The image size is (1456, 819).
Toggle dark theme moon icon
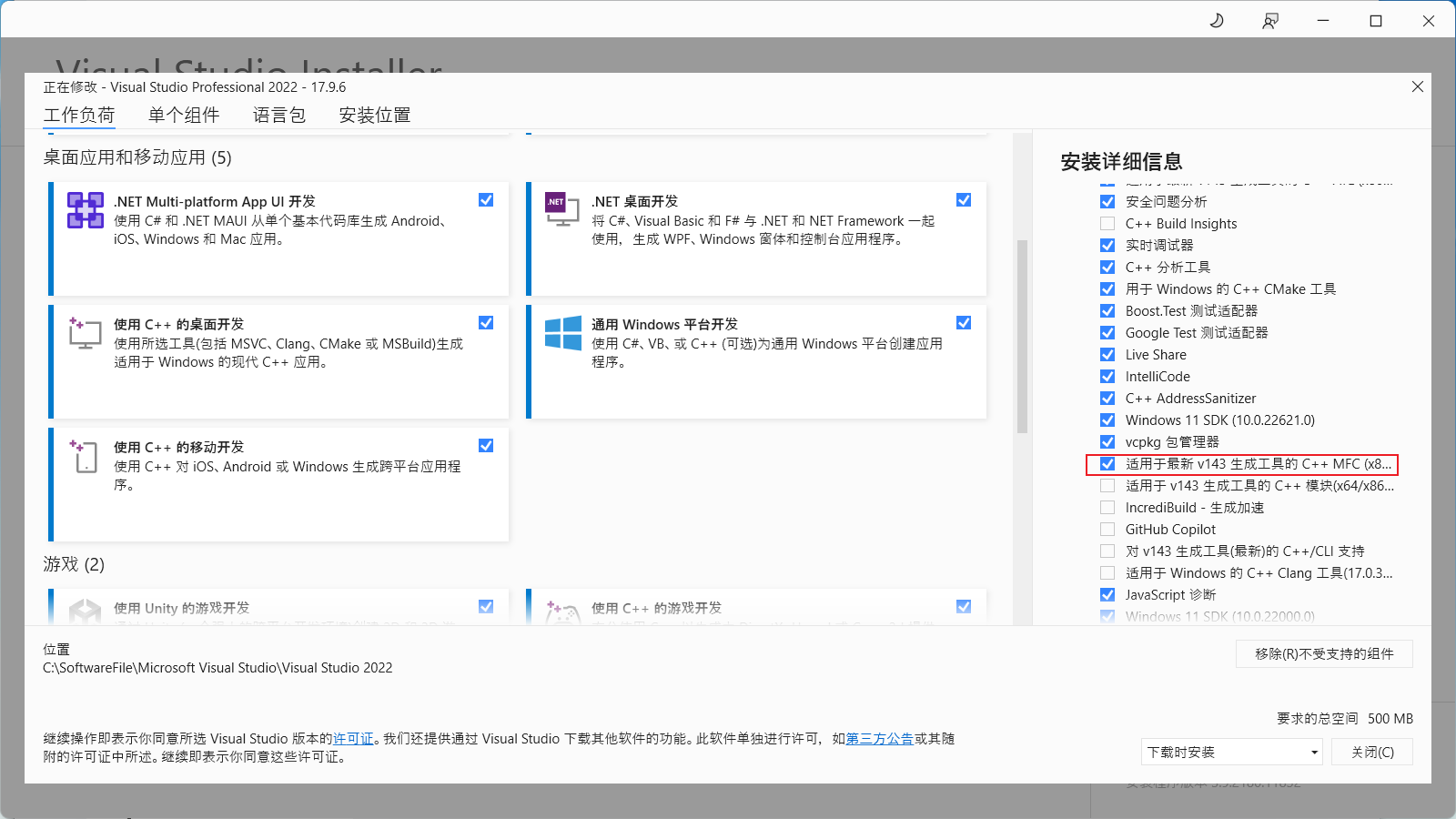pos(1217,21)
